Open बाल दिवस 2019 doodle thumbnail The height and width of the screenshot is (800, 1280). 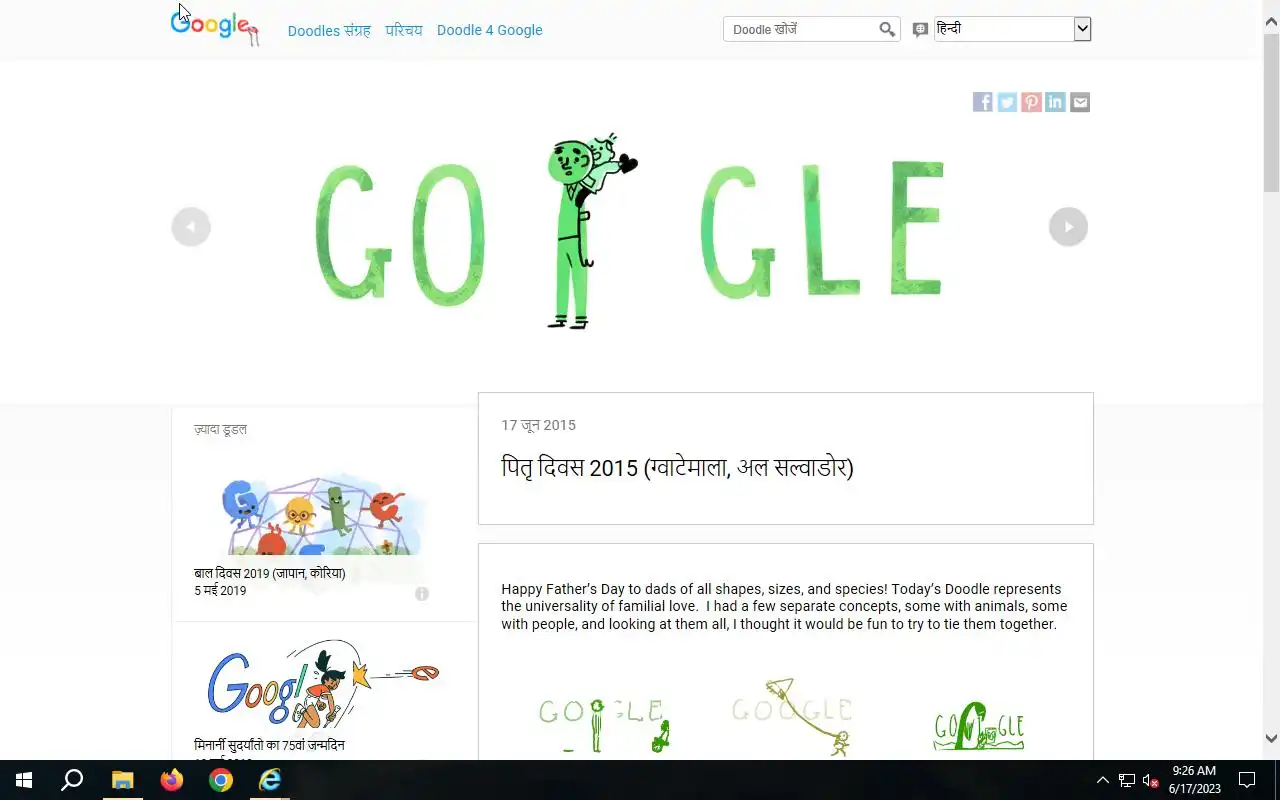pos(315,515)
